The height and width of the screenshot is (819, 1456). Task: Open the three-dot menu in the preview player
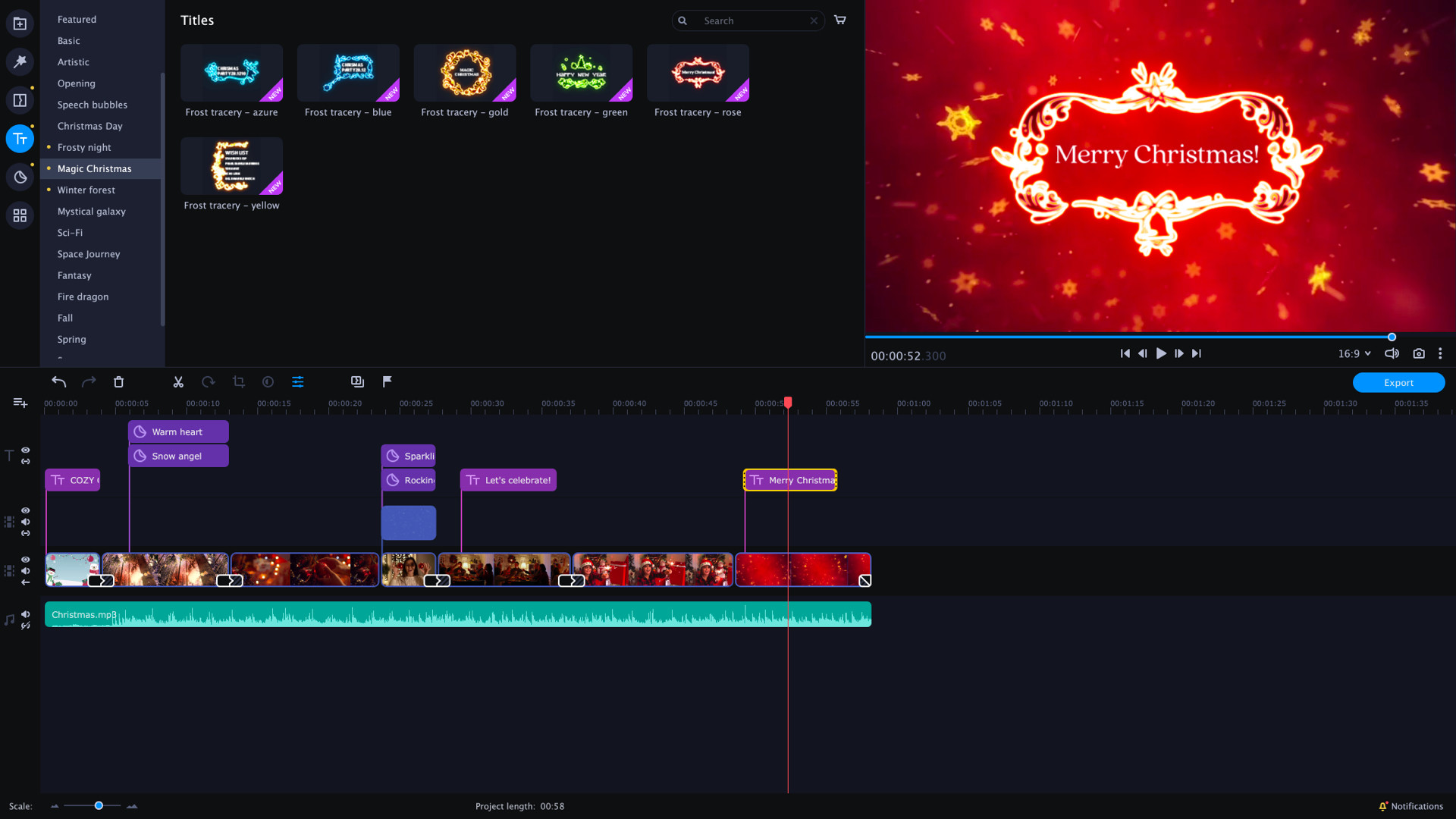[x=1440, y=353]
